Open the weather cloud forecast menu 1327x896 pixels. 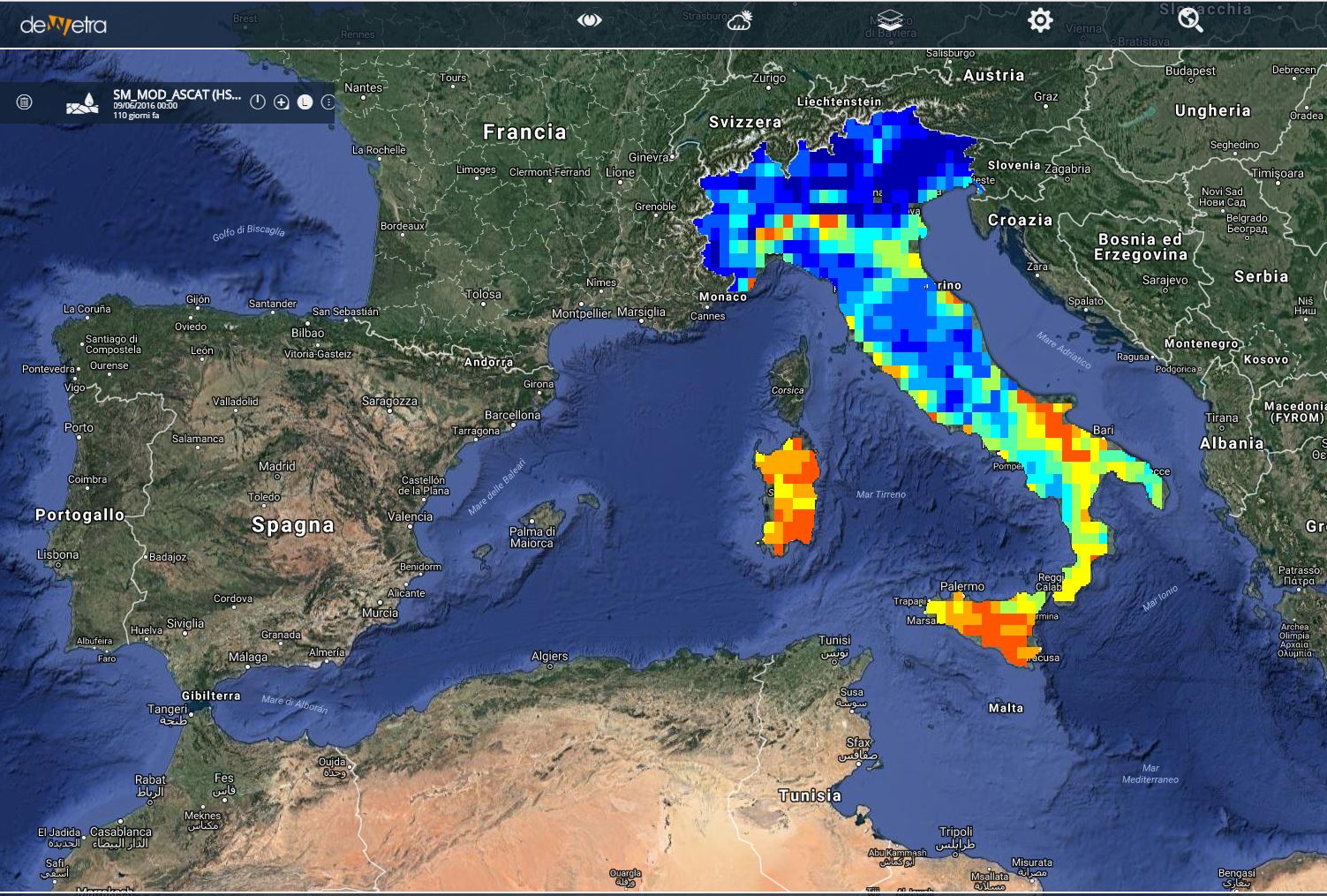pos(740,20)
